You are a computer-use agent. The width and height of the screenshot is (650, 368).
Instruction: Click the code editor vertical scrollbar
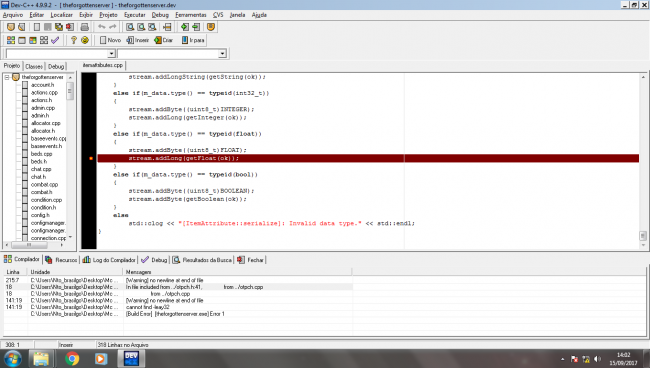[x=643, y=161]
